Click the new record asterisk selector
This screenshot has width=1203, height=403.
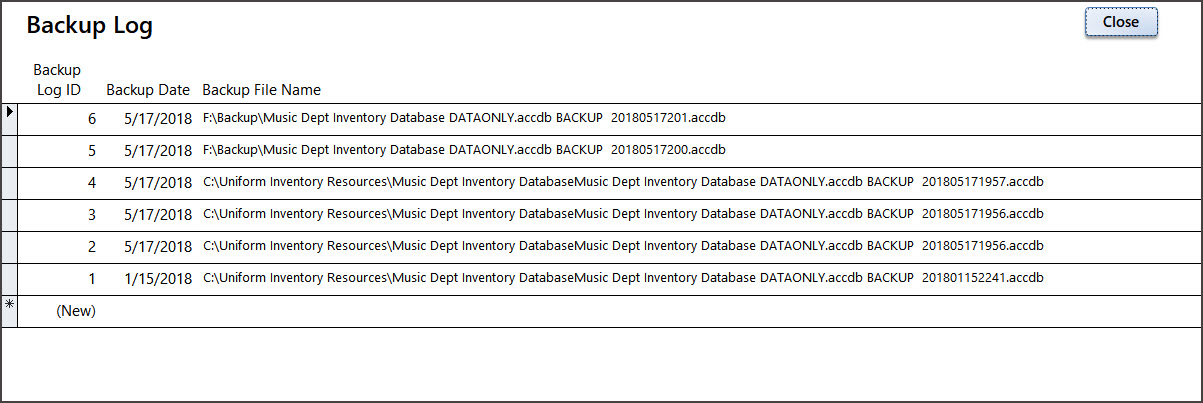coord(9,310)
